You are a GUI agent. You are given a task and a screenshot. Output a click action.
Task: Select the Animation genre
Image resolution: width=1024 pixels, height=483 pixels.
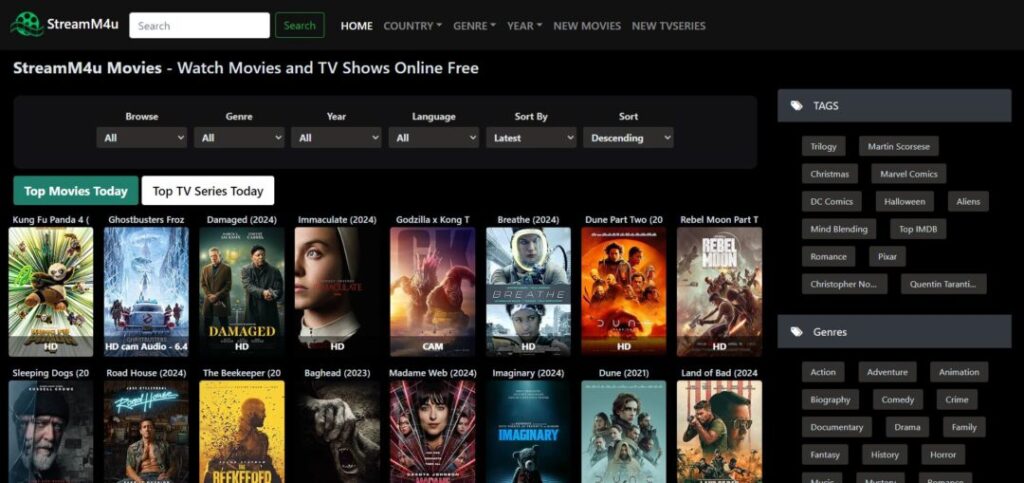tap(959, 372)
